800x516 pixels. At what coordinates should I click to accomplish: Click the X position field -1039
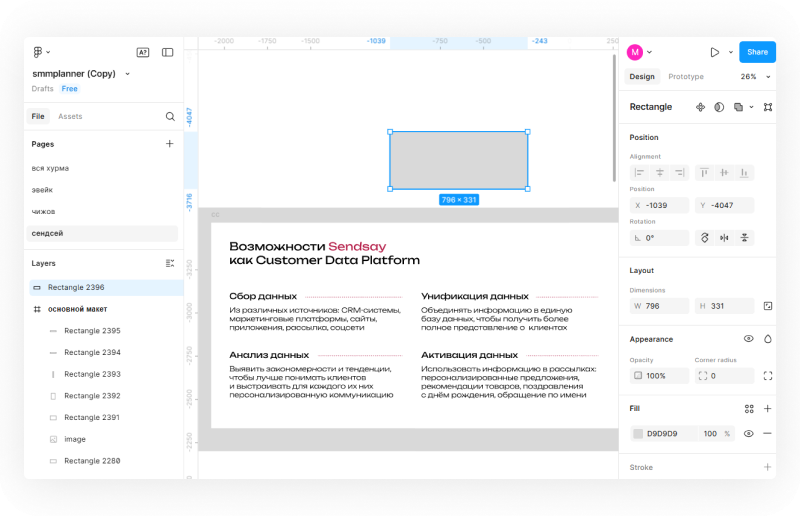click(x=659, y=205)
